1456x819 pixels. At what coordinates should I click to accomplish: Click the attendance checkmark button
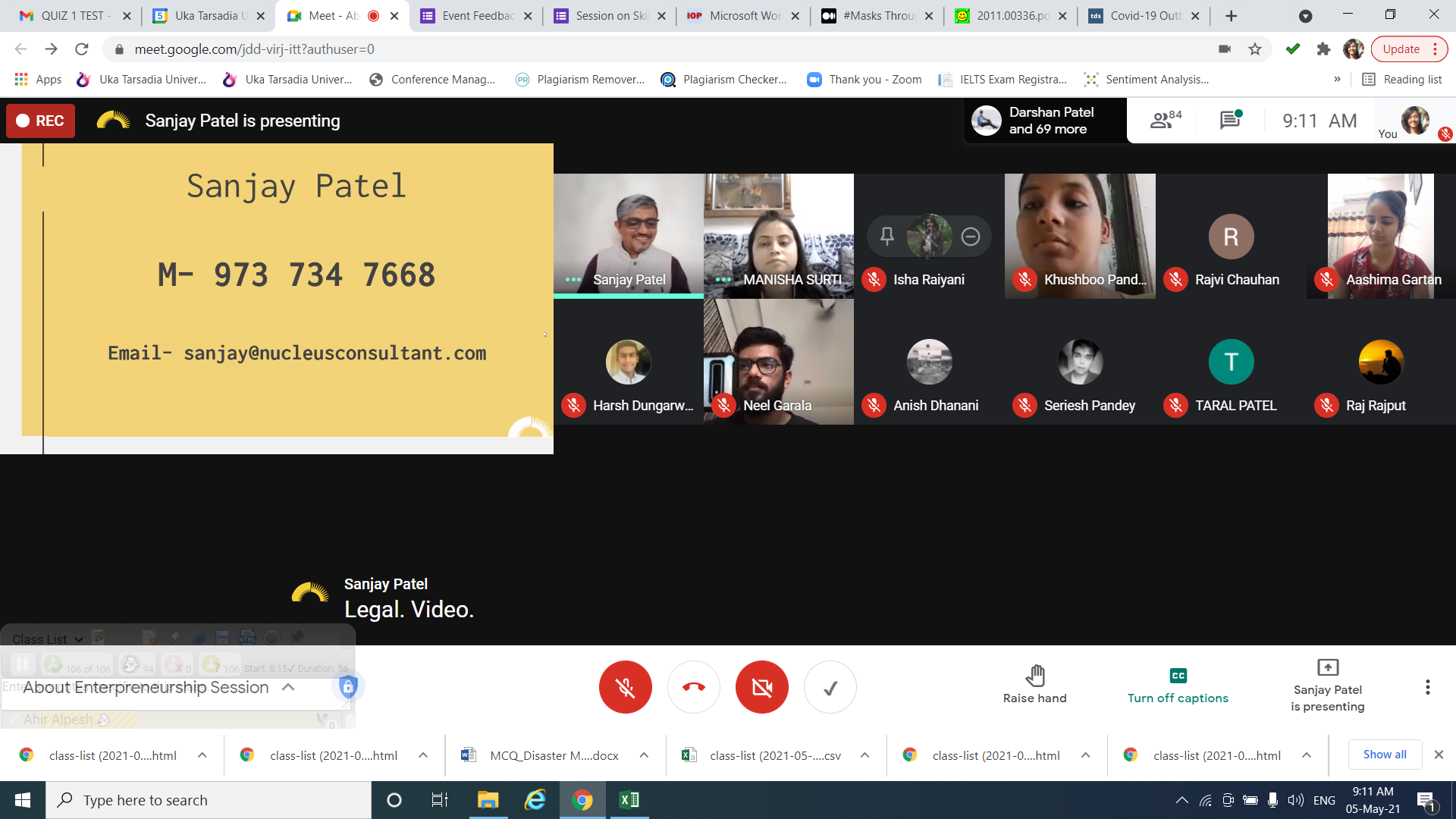click(830, 687)
